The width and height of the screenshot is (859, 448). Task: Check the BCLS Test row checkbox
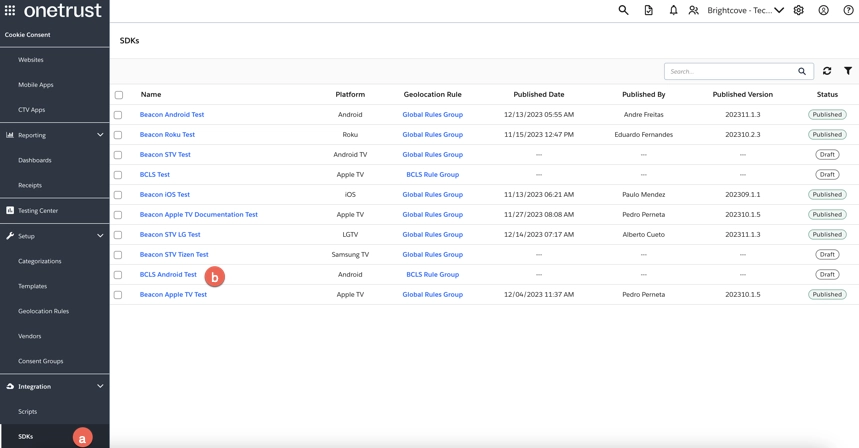coord(118,175)
